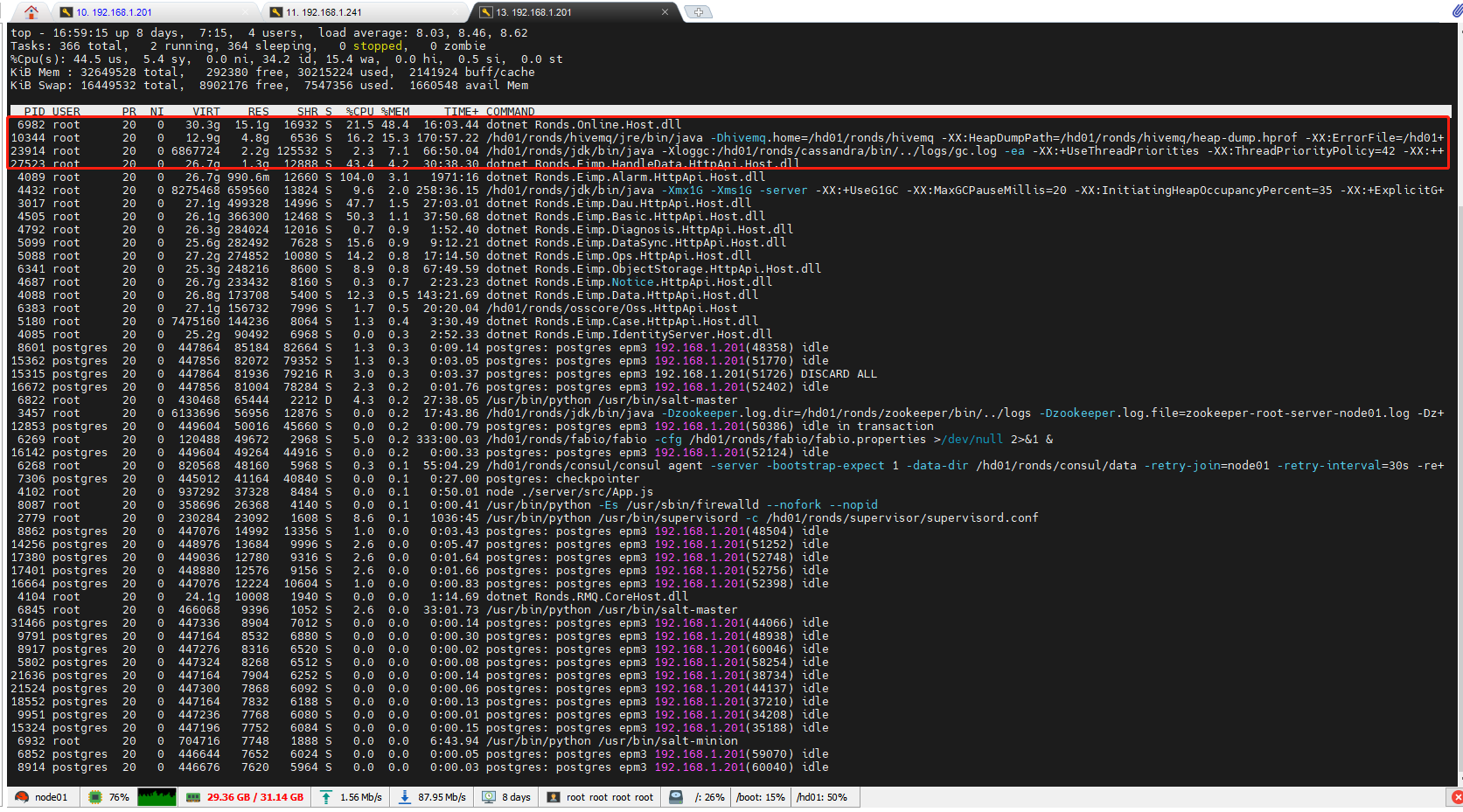Image resolution: width=1463 pixels, height=812 pixels.
Task: Click the node01 hostname label
Action: [x=51, y=797]
